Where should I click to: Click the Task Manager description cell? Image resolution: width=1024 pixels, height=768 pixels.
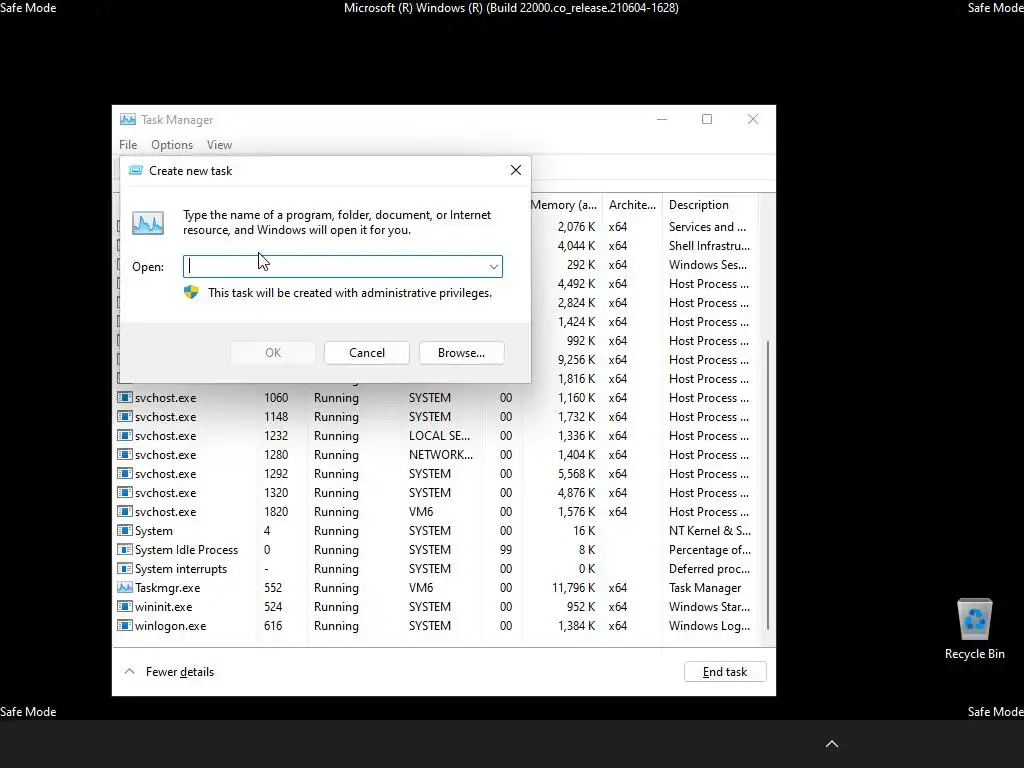[x=705, y=588]
